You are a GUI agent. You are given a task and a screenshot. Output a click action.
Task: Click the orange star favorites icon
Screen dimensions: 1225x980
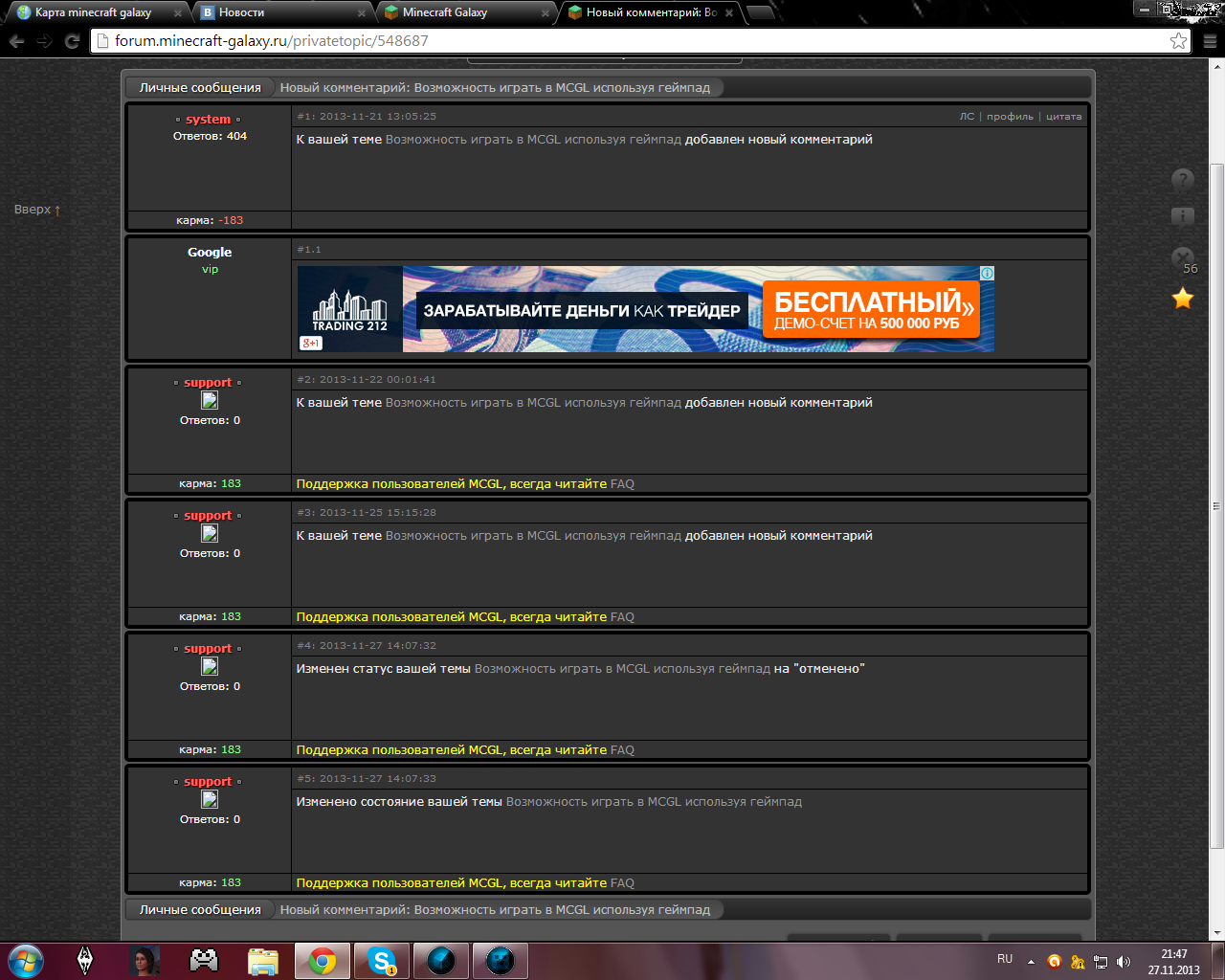pyautogui.click(x=1183, y=299)
